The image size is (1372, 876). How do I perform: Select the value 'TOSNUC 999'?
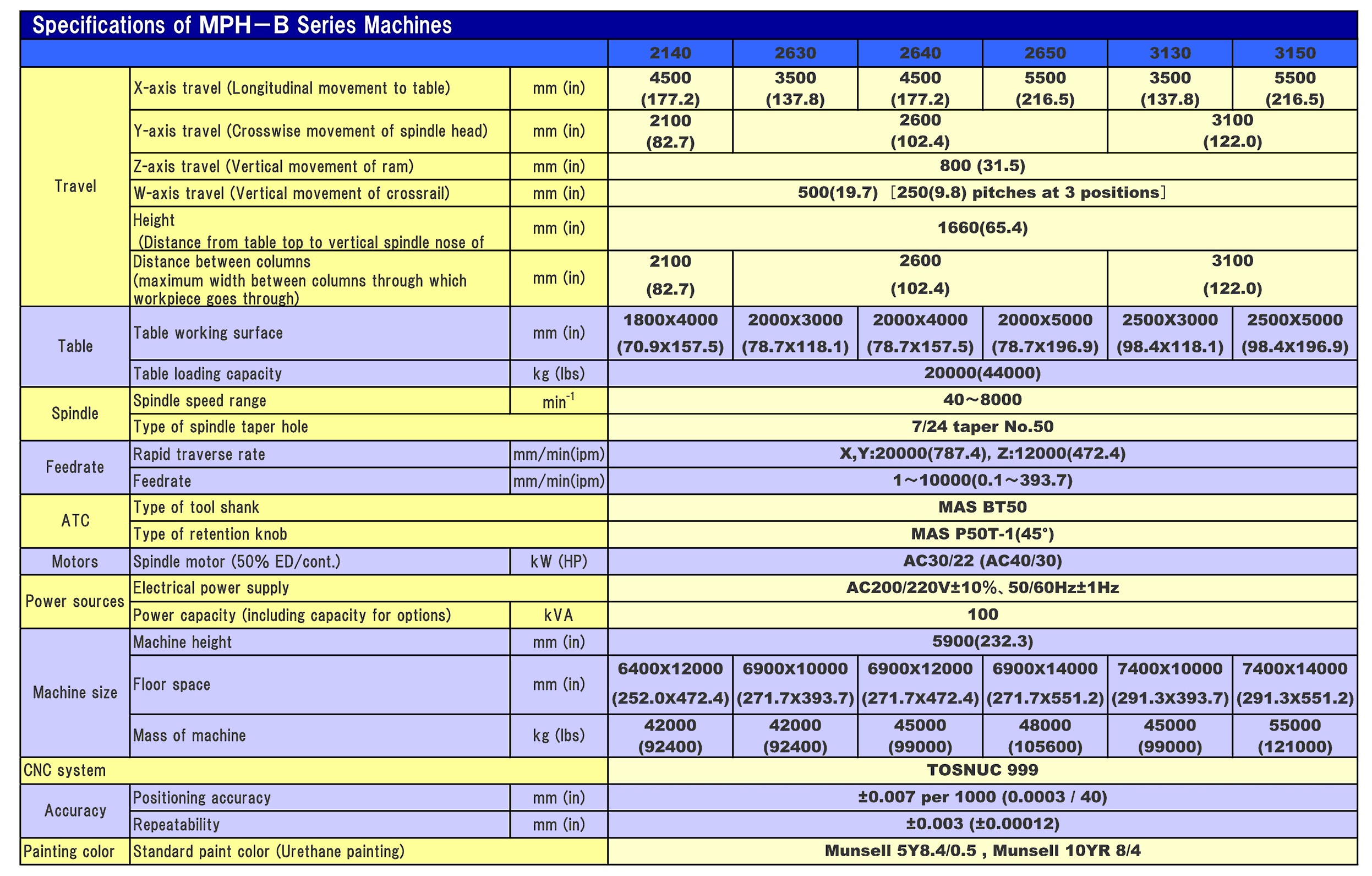pyautogui.click(x=982, y=770)
